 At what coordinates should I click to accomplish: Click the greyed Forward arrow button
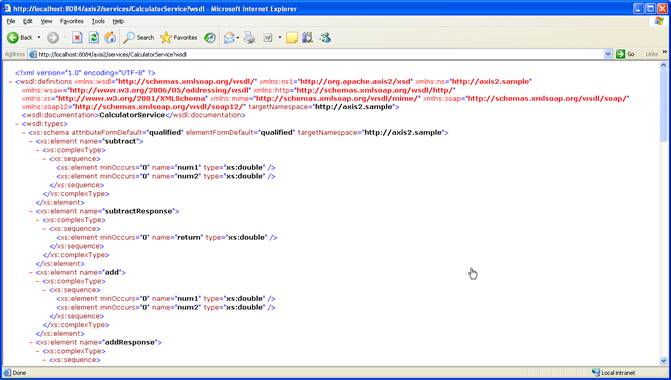53,38
